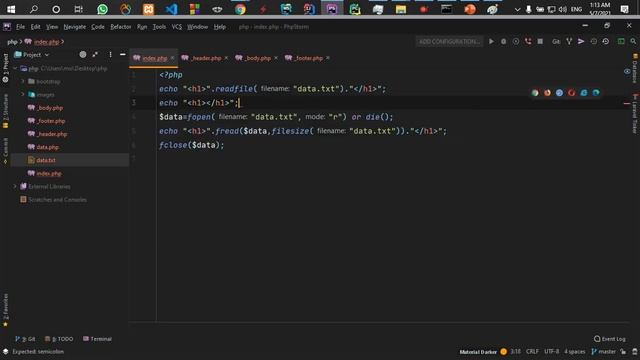Click the master git branch widget

[603, 352]
